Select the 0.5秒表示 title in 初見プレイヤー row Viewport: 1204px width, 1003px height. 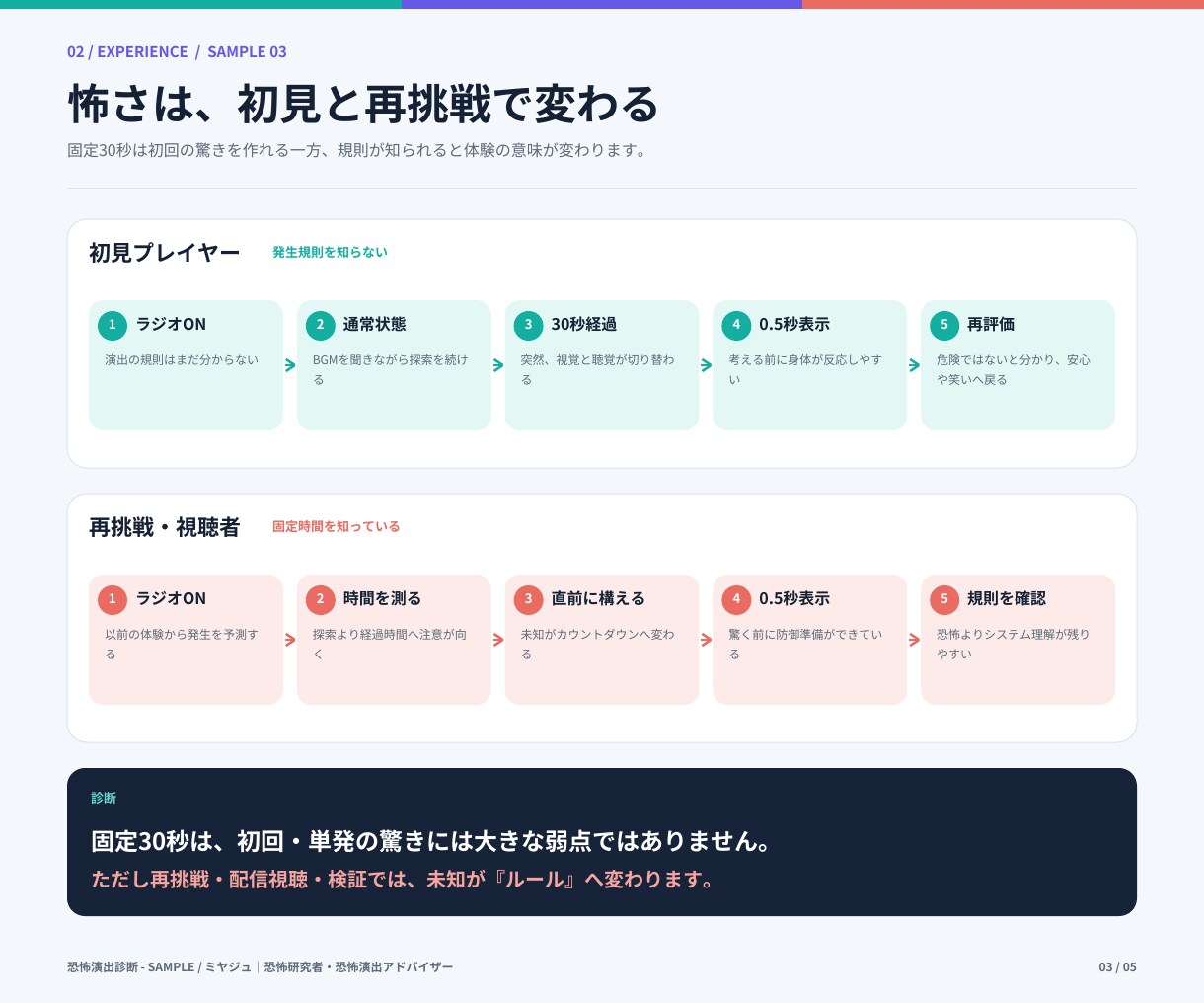click(794, 325)
